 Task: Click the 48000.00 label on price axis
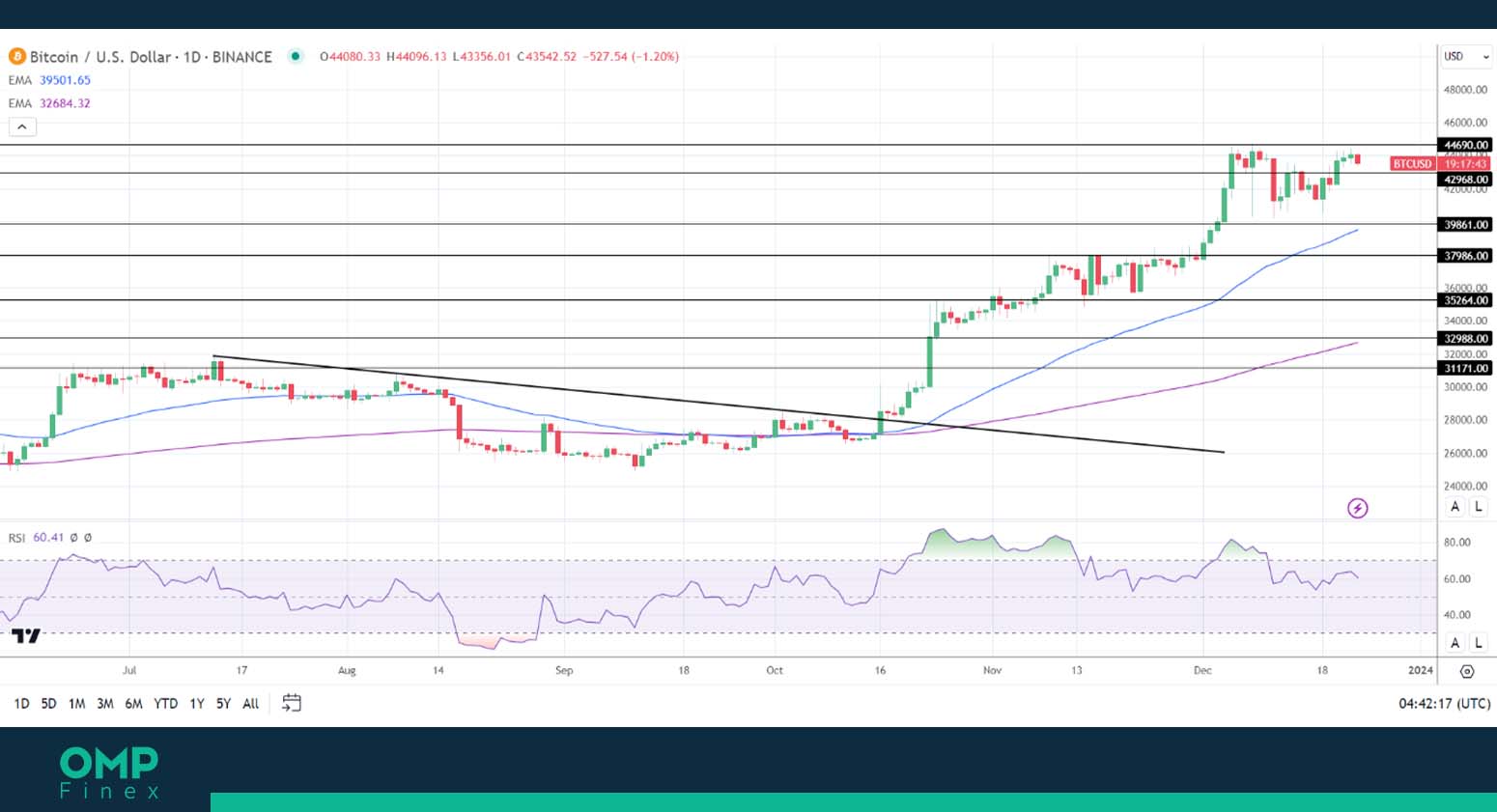pos(1465,90)
